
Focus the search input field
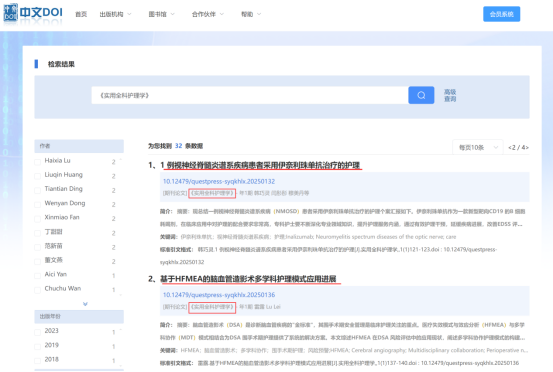click(250, 95)
